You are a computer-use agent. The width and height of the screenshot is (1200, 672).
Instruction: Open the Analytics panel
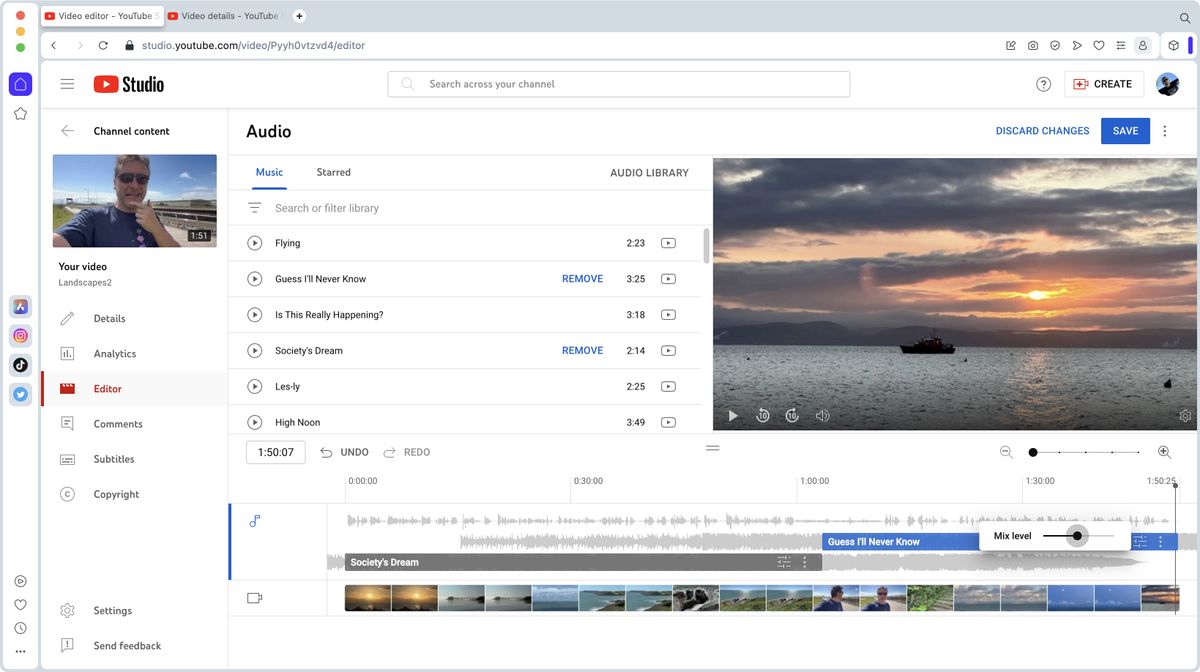[113, 353]
